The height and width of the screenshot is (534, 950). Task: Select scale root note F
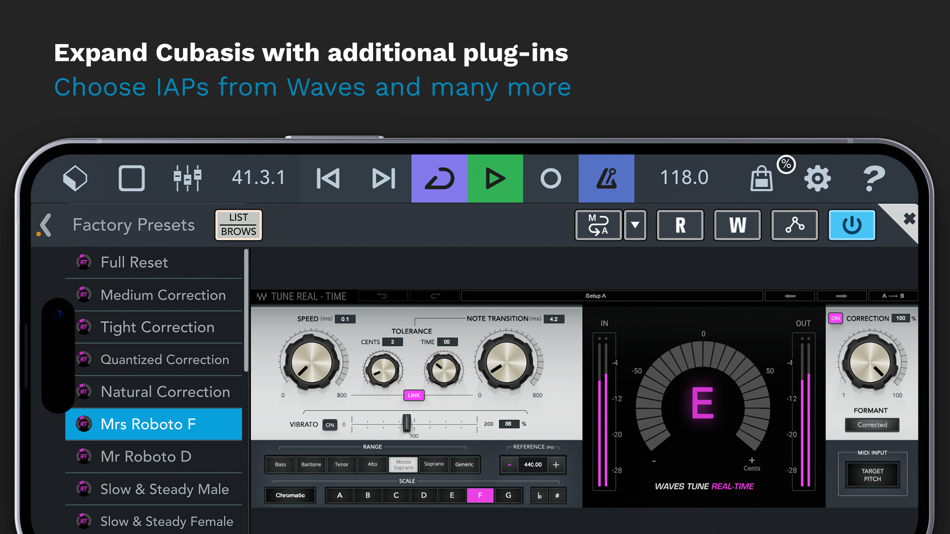[x=480, y=495]
